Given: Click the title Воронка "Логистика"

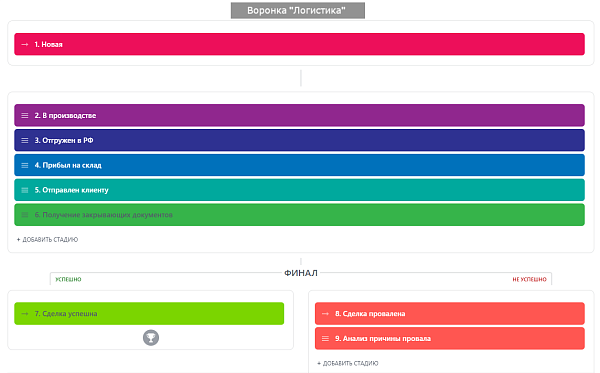Looking at the screenshot, I should point(298,10).
